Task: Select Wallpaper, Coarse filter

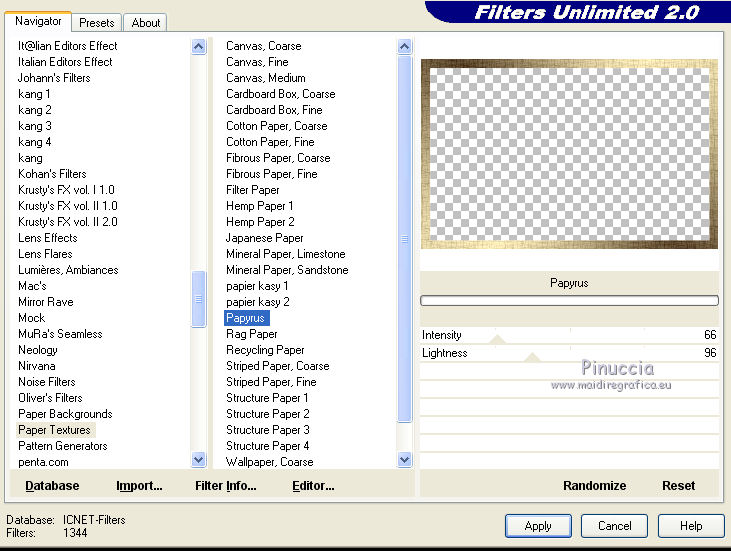Action: point(269,462)
